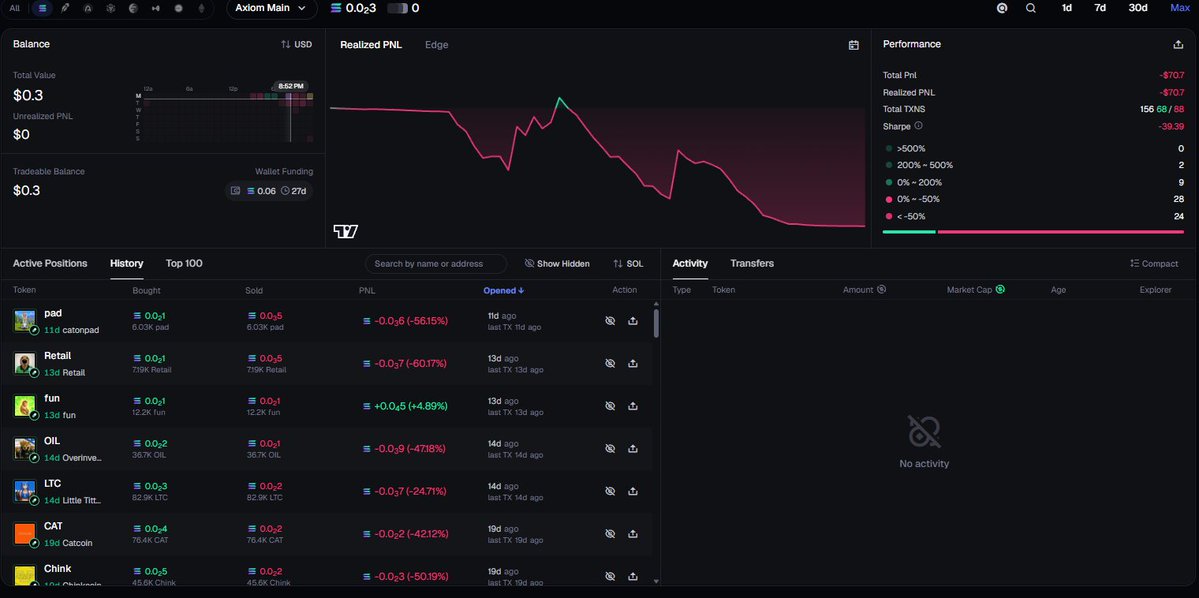Toggle SOL denomination in history table
1199x598 pixels.
coord(628,264)
